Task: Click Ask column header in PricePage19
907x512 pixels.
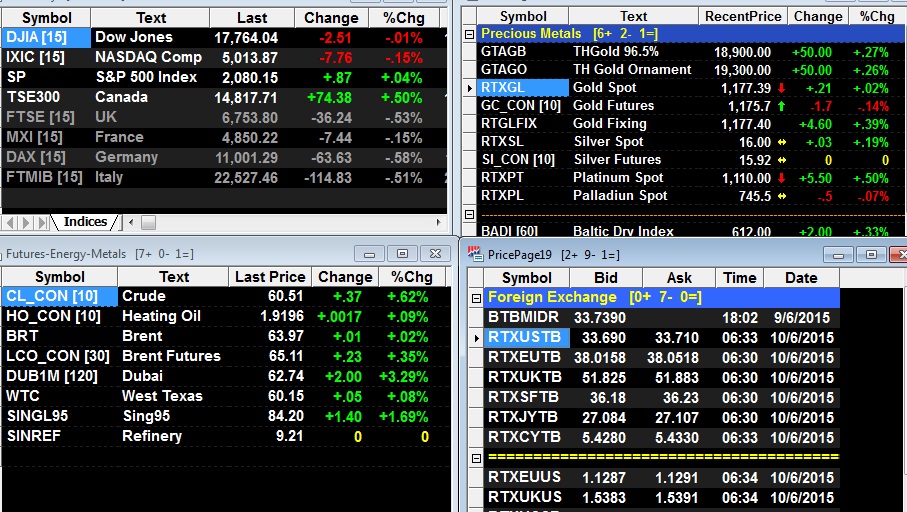Action: 679,278
